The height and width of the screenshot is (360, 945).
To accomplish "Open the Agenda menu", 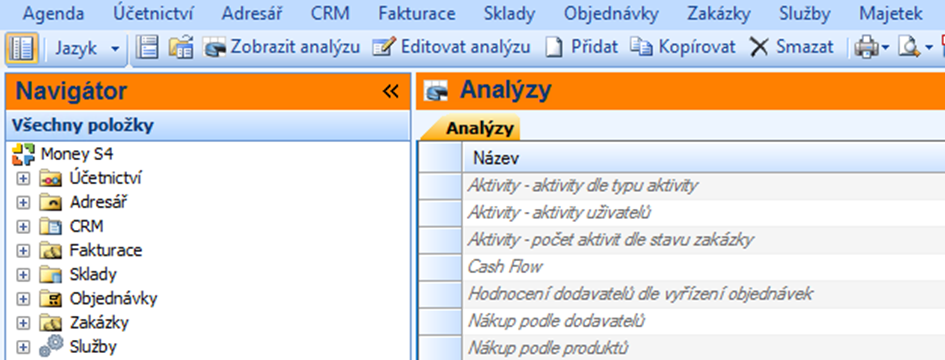I will click(53, 14).
